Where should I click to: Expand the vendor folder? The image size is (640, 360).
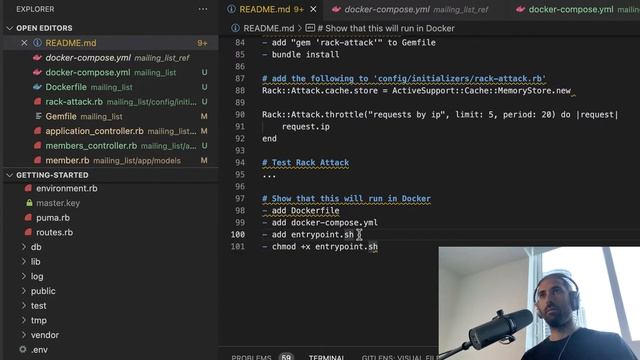[x=24, y=335]
